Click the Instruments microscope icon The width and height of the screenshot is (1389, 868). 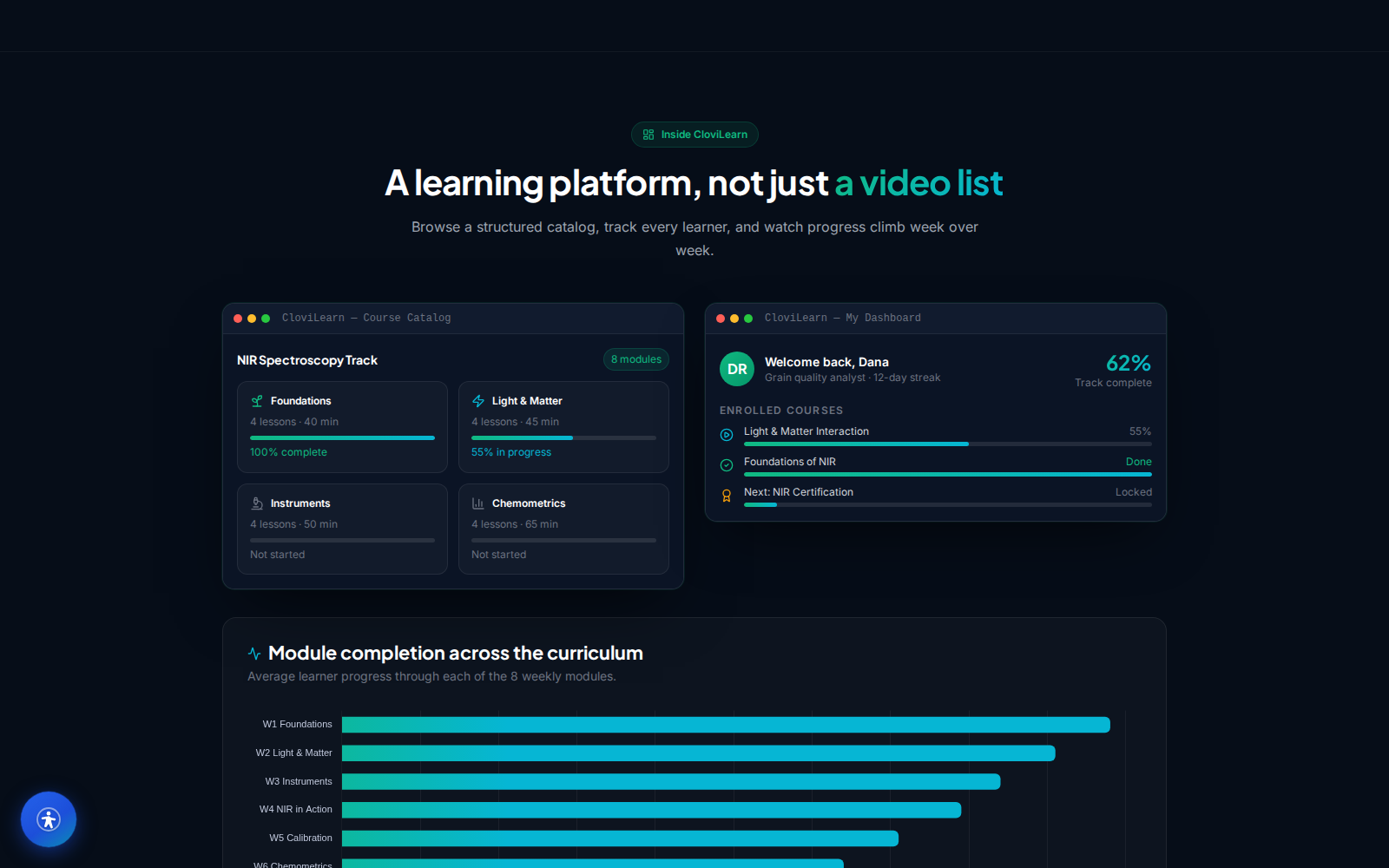click(257, 503)
